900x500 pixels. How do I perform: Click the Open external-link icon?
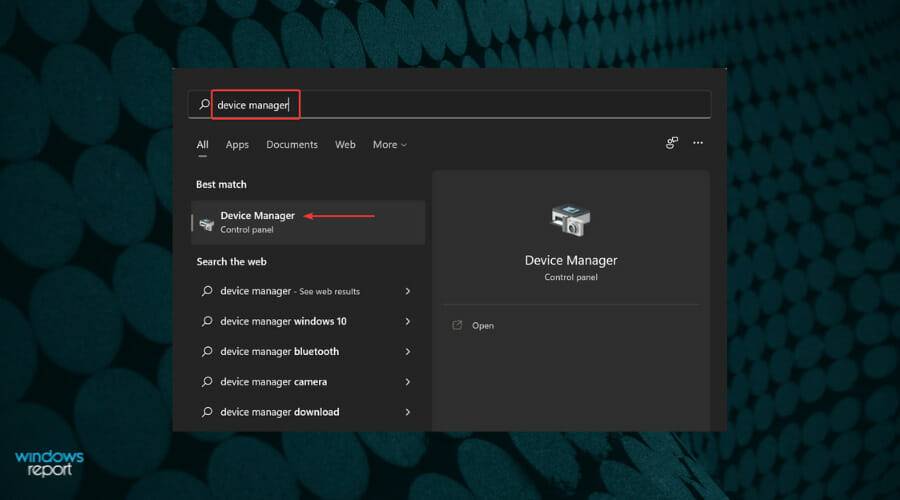coord(457,325)
